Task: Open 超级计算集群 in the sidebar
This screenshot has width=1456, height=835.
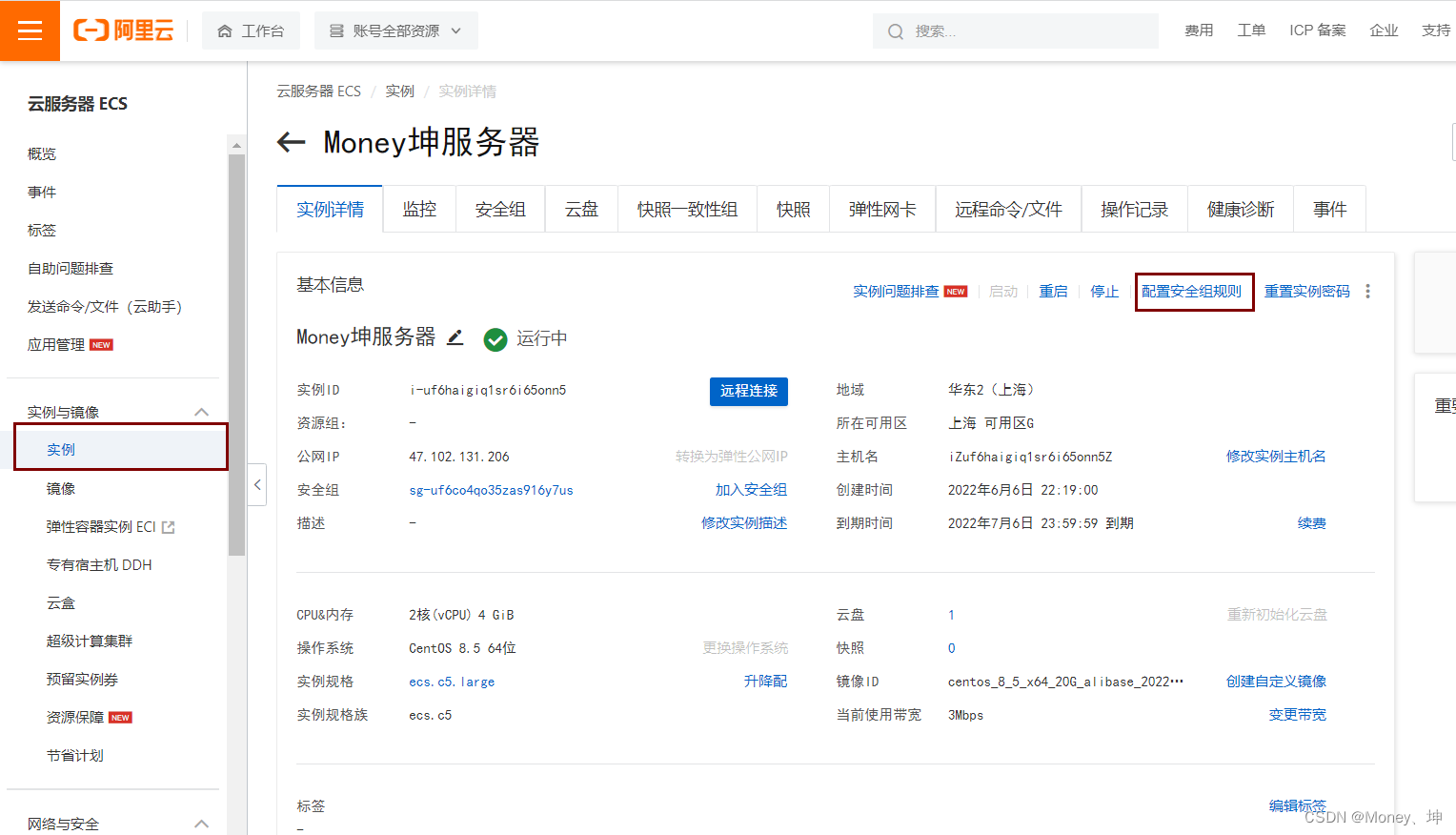Action: [90, 641]
